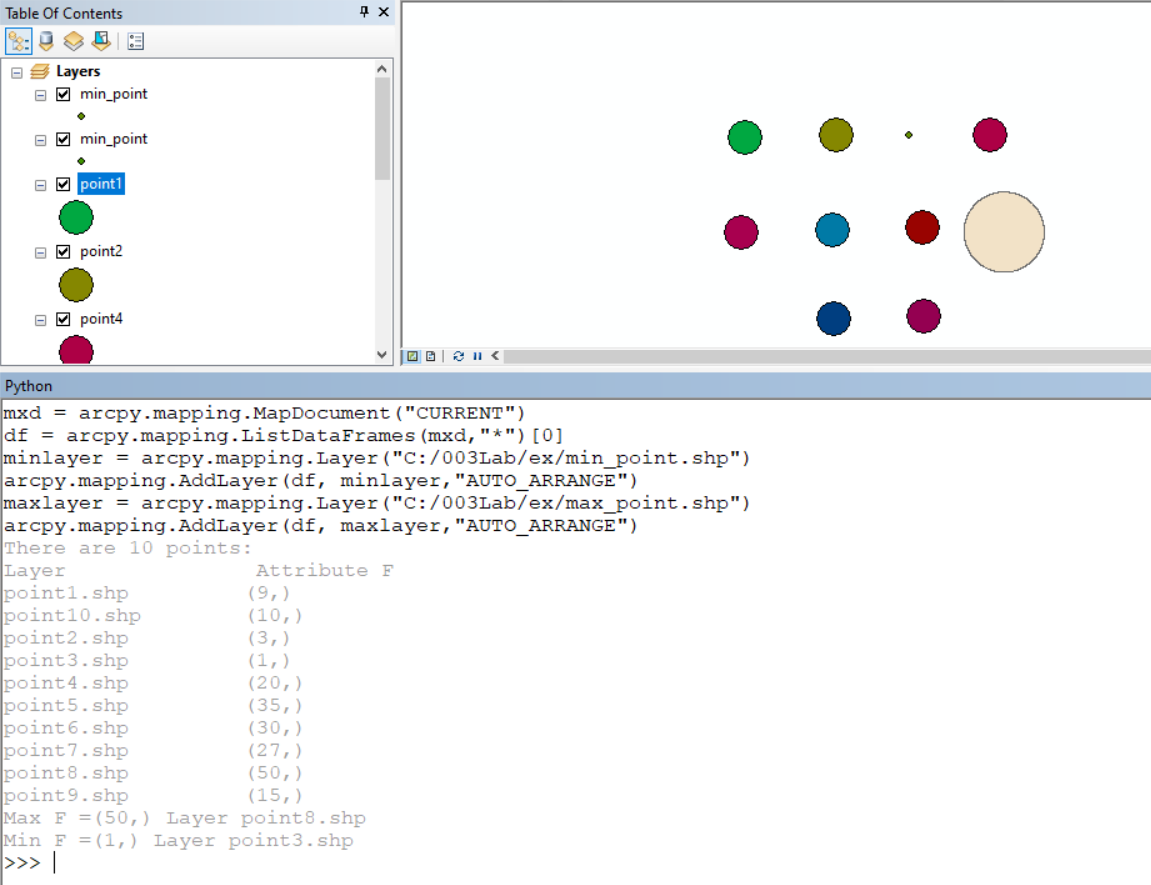The image size is (1151, 885).
Task: Uncheck visibility of the point1 layer
Action: click(62, 183)
